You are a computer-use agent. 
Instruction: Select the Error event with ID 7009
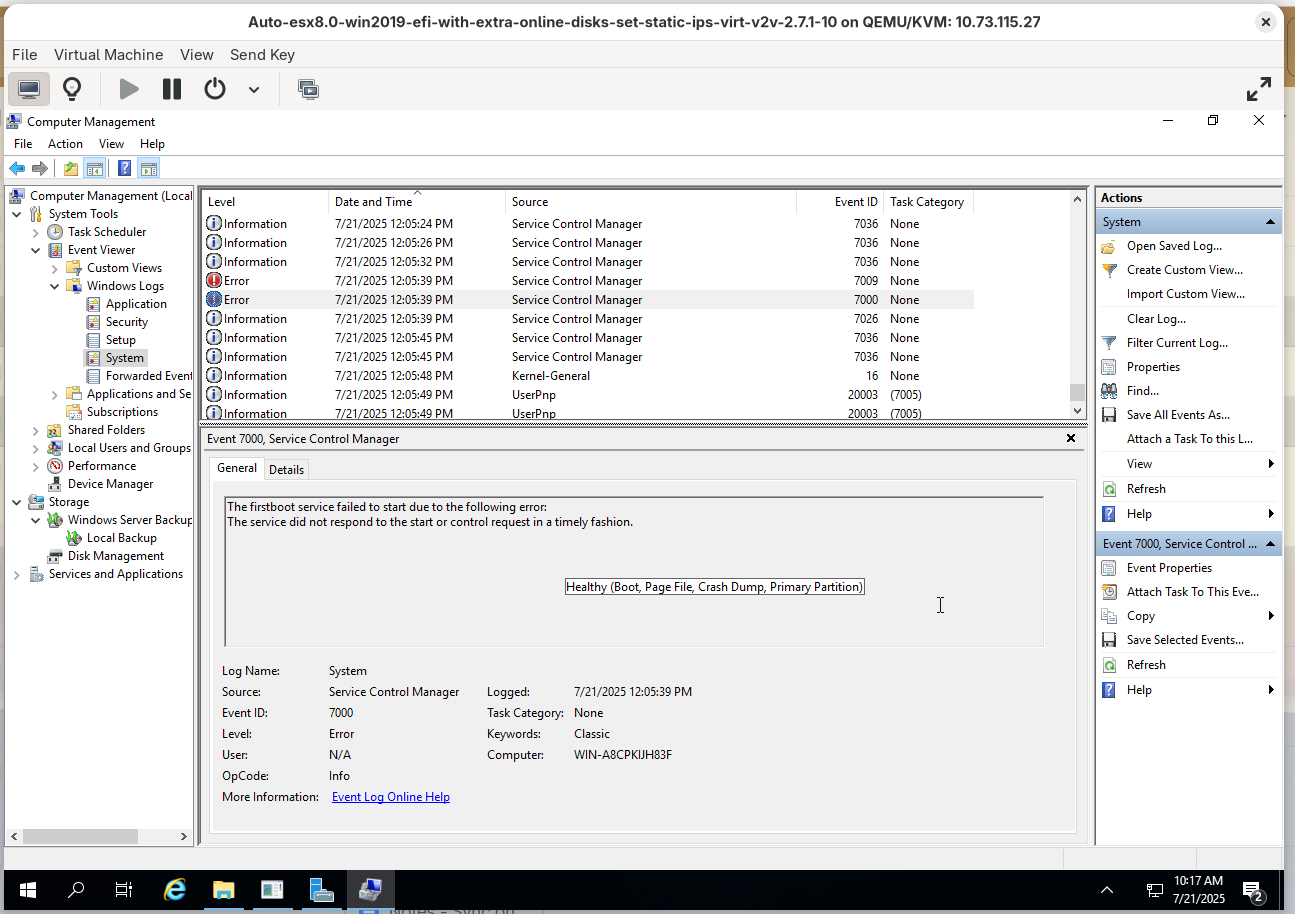[x=589, y=281]
